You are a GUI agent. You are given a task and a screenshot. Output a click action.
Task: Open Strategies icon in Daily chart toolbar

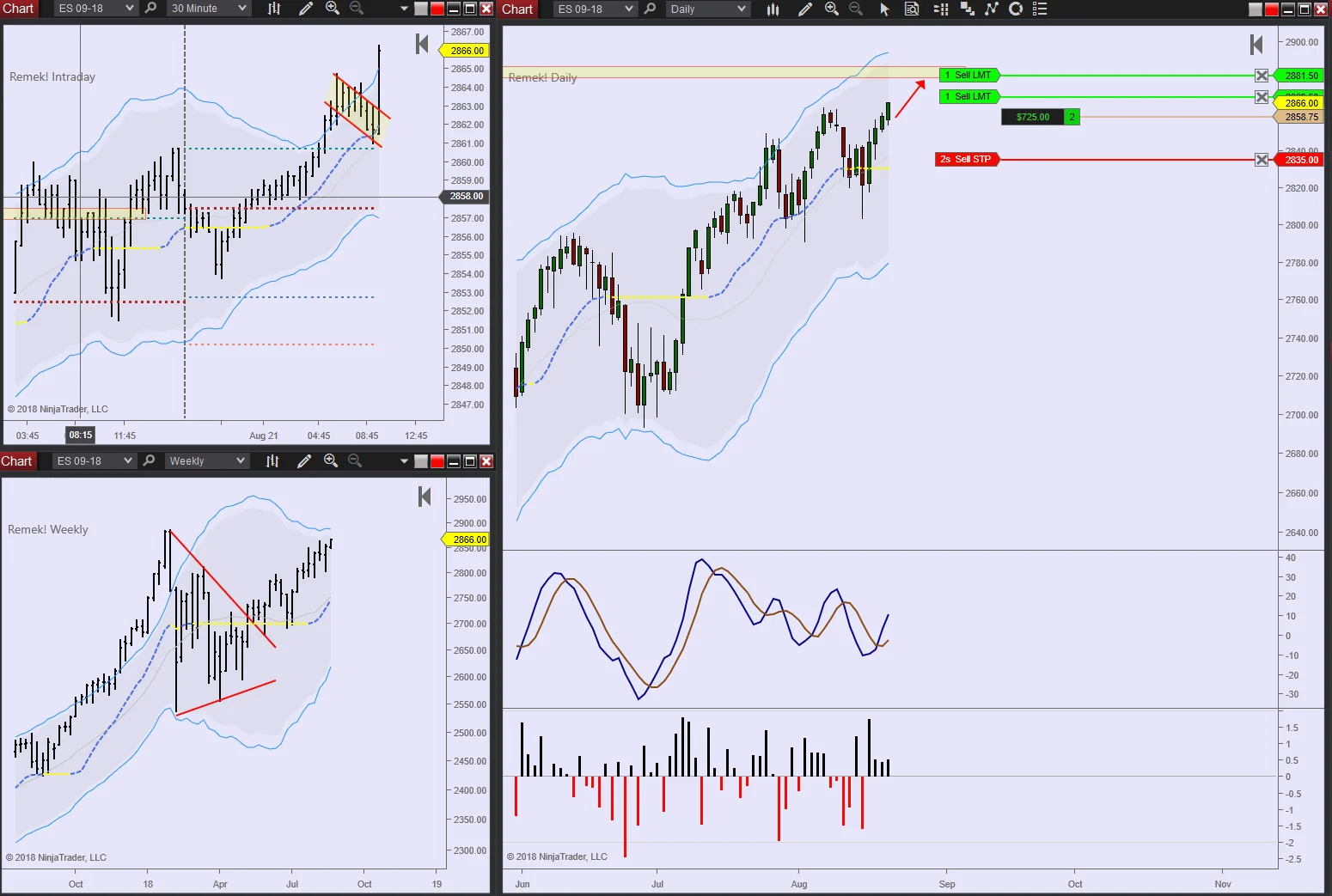click(x=991, y=9)
